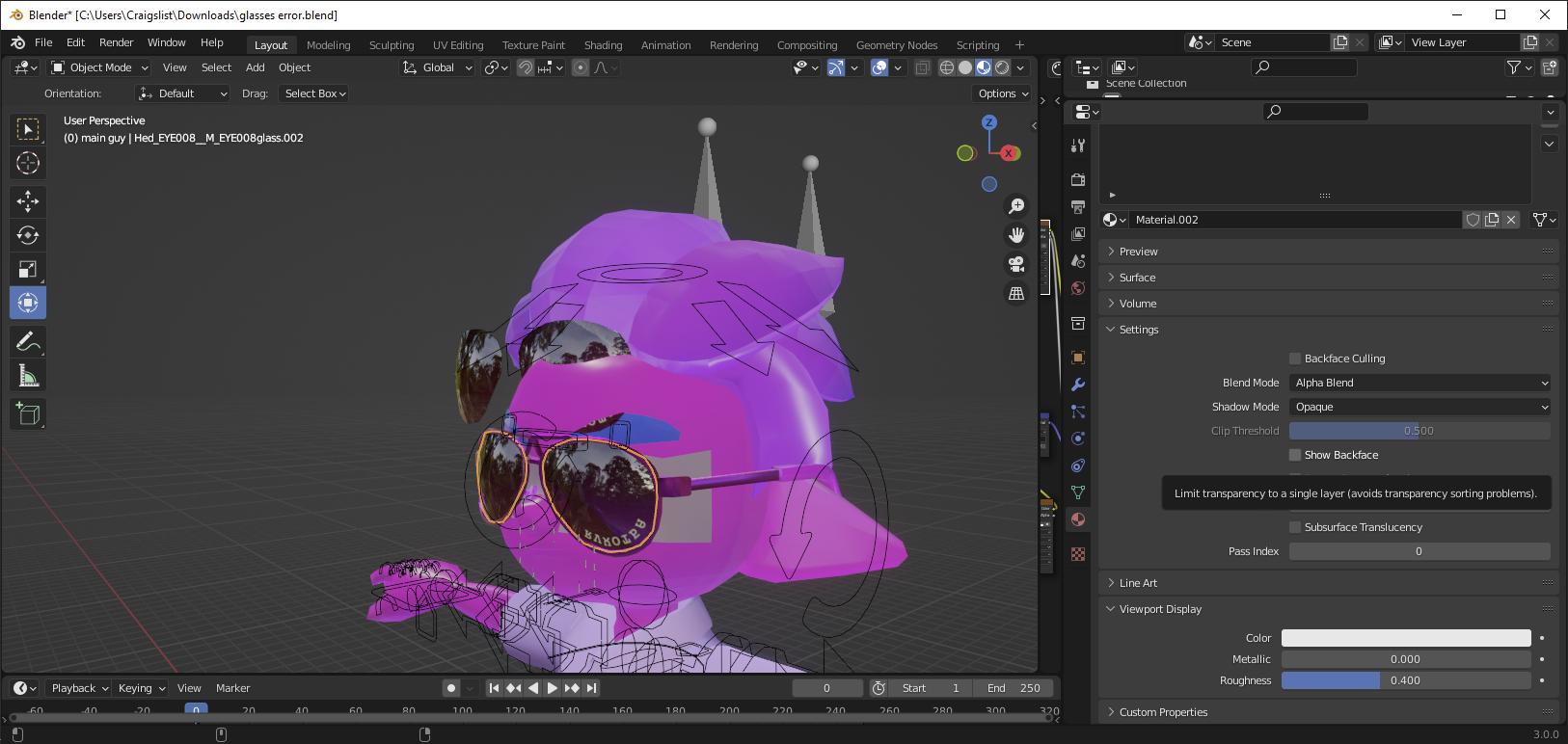Switch to solid viewport shading
Screen dimensions: 1568x744
[965, 67]
